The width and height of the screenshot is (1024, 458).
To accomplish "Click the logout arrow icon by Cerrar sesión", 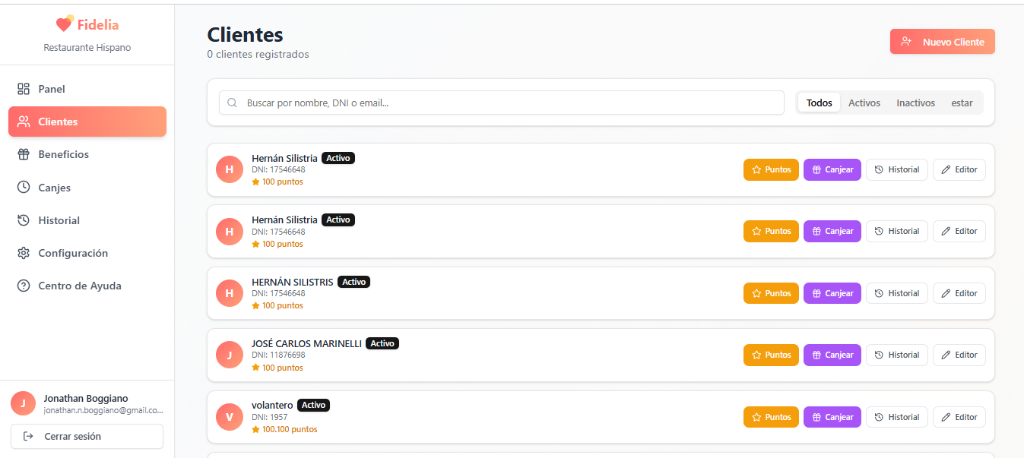I will 28,436.
